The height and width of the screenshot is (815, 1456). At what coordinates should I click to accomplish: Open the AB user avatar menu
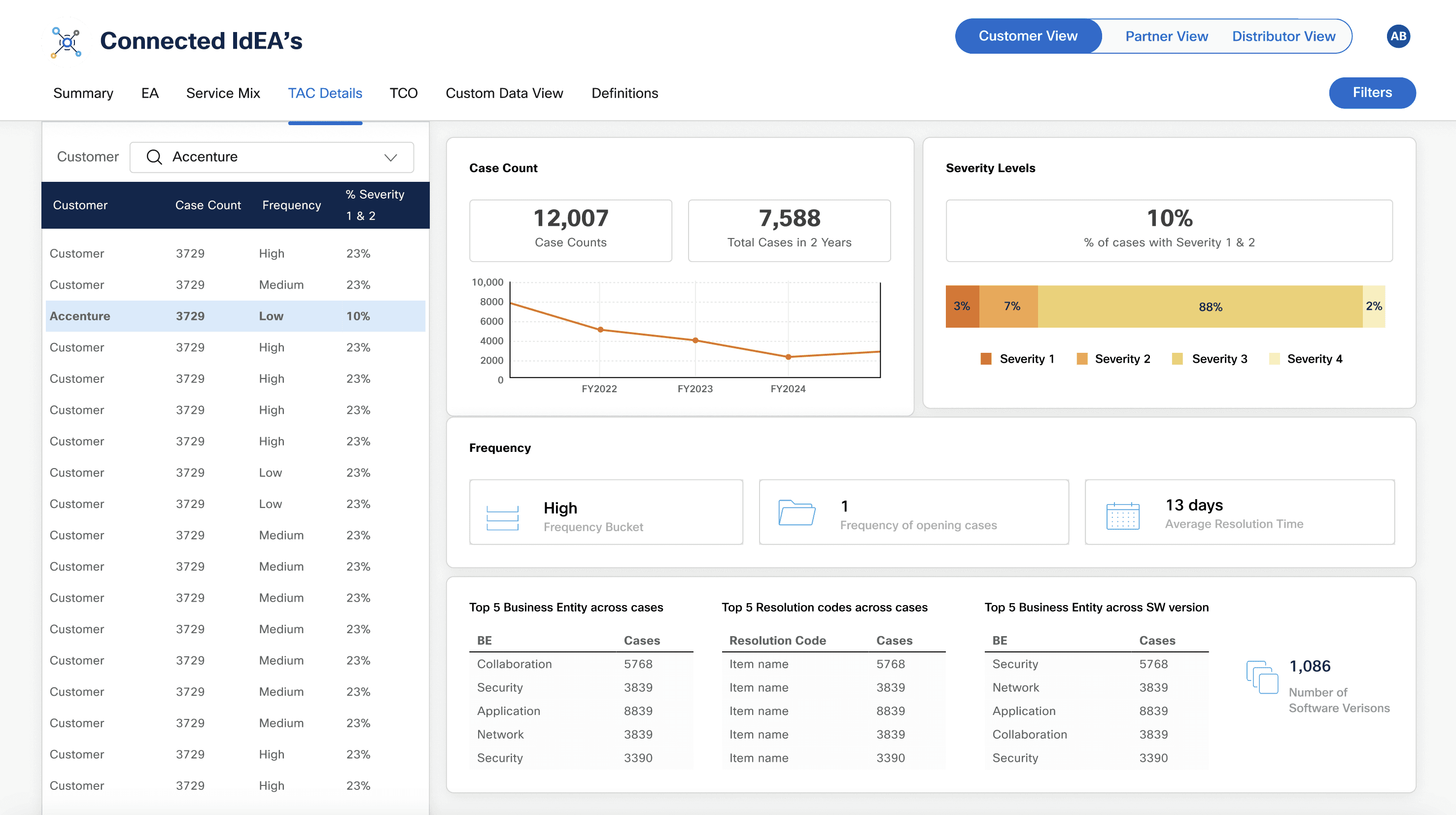(x=1398, y=36)
